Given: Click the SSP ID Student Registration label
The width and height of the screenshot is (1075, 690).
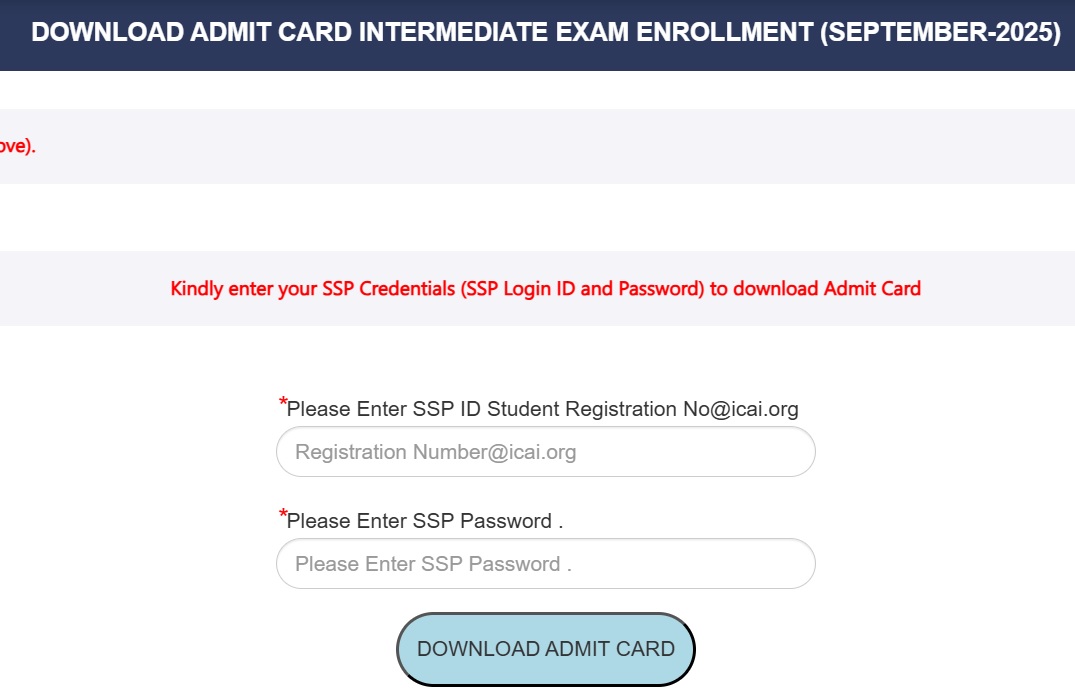Looking at the screenshot, I should (x=542, y=409).
